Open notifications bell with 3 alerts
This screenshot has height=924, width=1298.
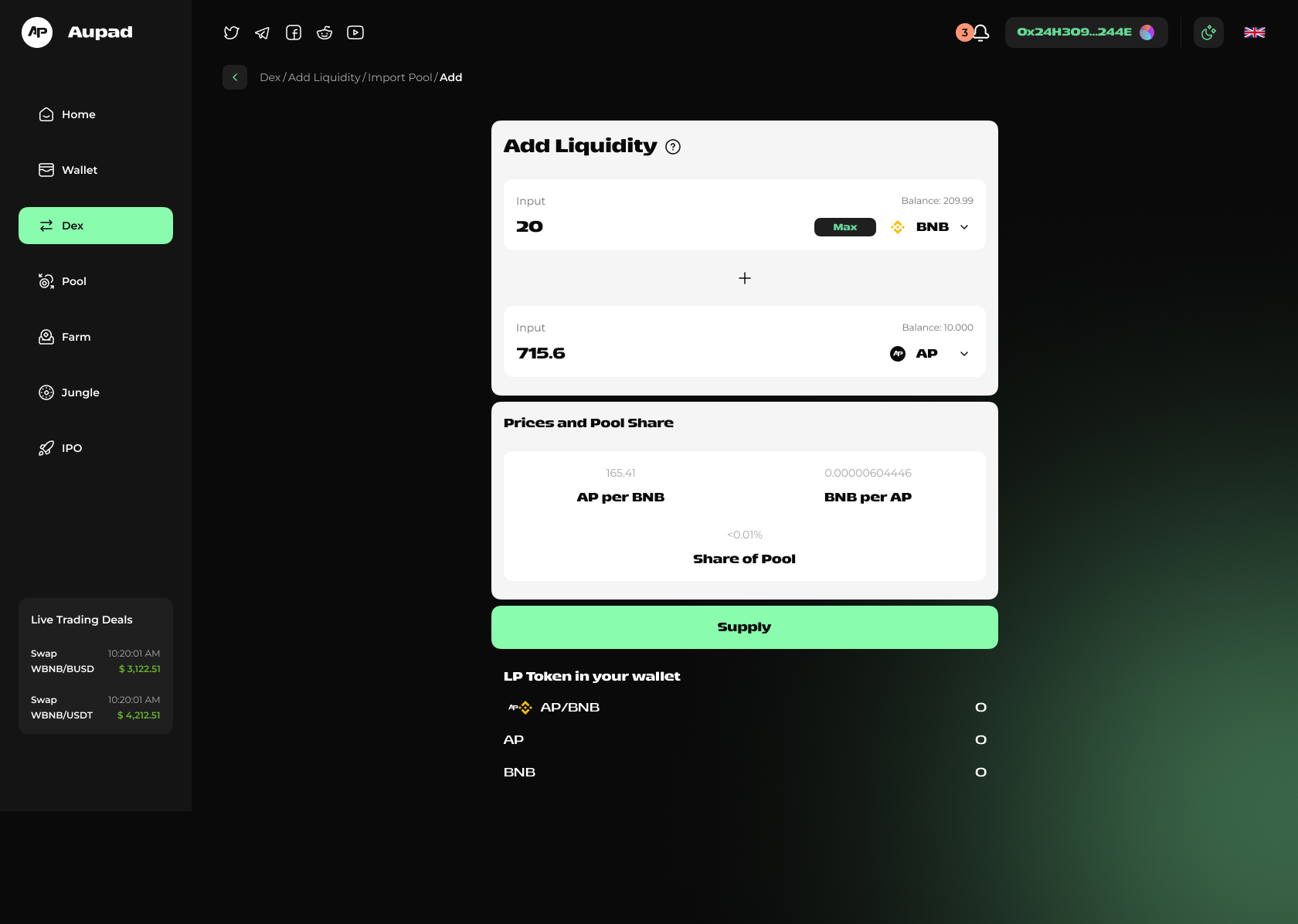(x=980, y=32)
